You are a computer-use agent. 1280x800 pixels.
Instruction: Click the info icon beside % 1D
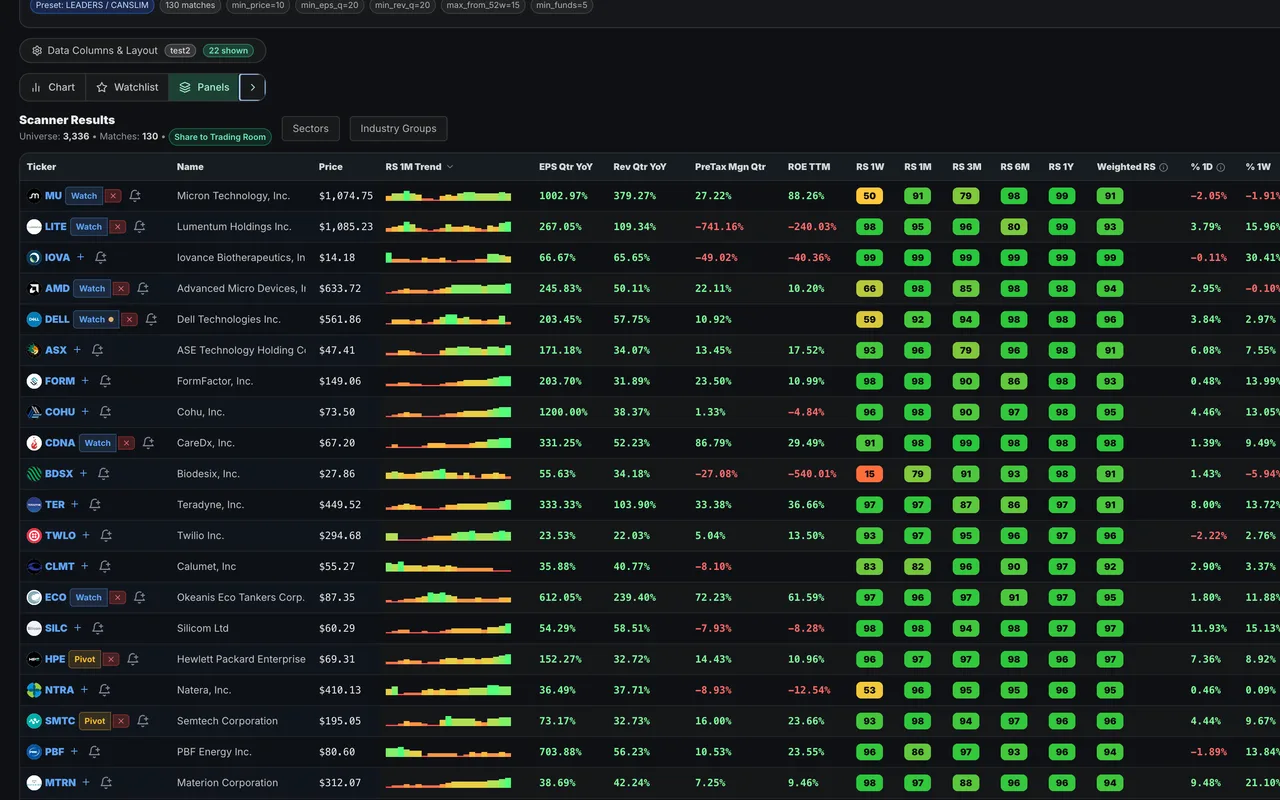coord(1221,168)
